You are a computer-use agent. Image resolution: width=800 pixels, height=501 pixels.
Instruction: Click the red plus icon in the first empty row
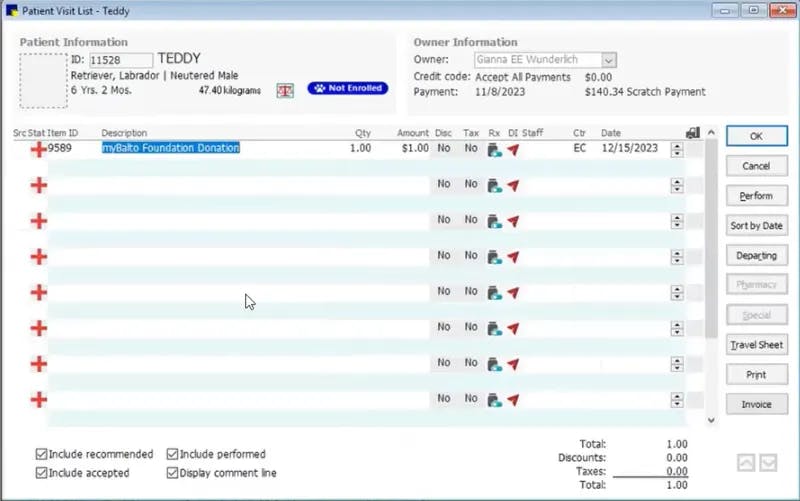click(39, 185)
